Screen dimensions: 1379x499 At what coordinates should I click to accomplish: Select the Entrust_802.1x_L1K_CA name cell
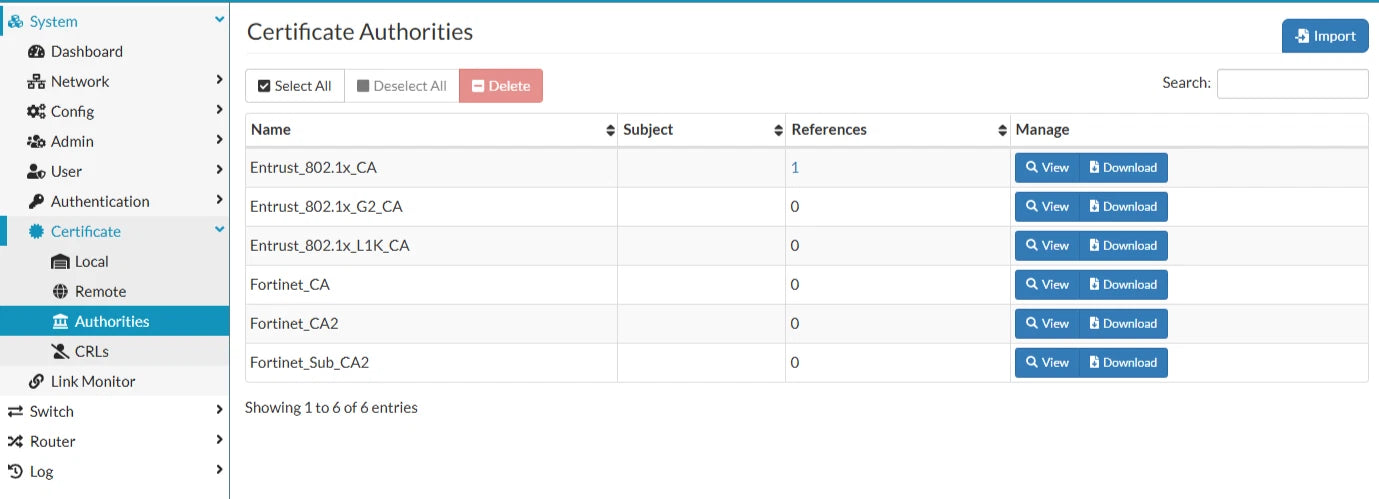tap(431, 246)
